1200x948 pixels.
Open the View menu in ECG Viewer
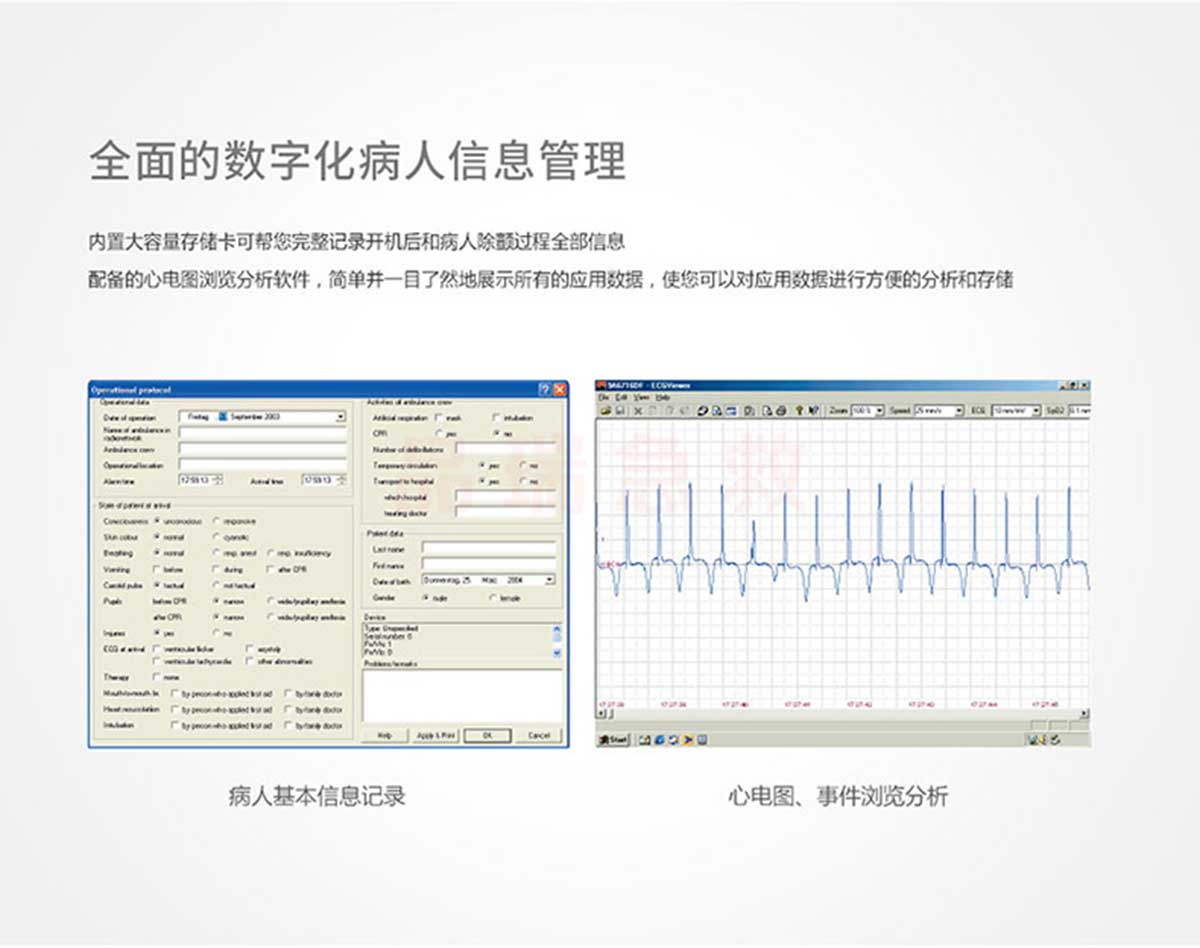[640, 398]
